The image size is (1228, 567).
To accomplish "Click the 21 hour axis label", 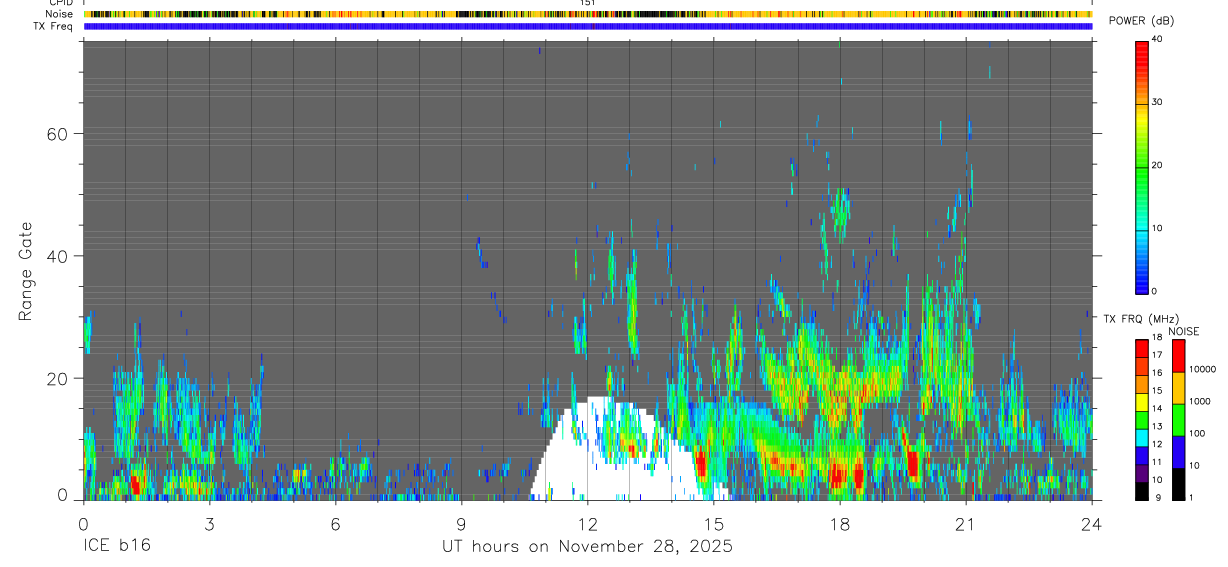I will tap(966, 524).
